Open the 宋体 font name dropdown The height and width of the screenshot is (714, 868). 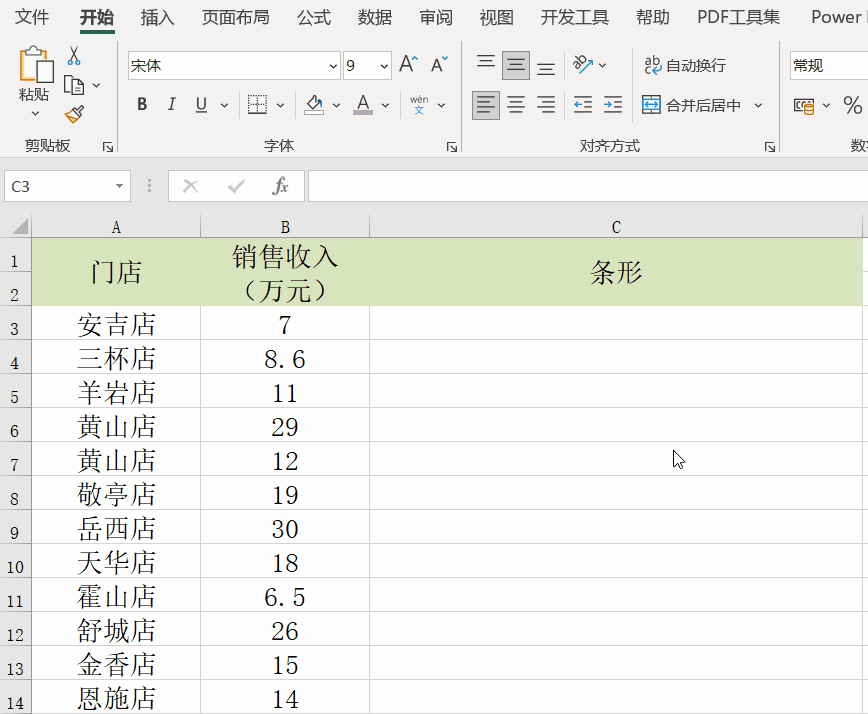(x=333, y=66)
